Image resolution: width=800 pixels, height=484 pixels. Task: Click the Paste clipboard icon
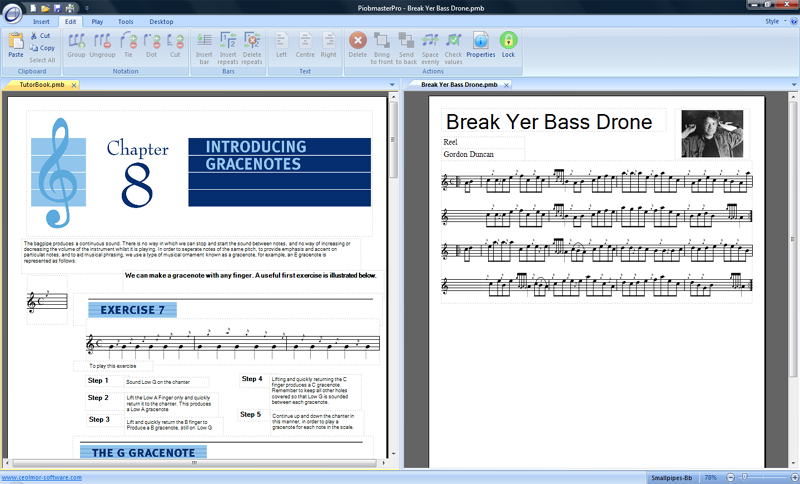pos(16,44)
